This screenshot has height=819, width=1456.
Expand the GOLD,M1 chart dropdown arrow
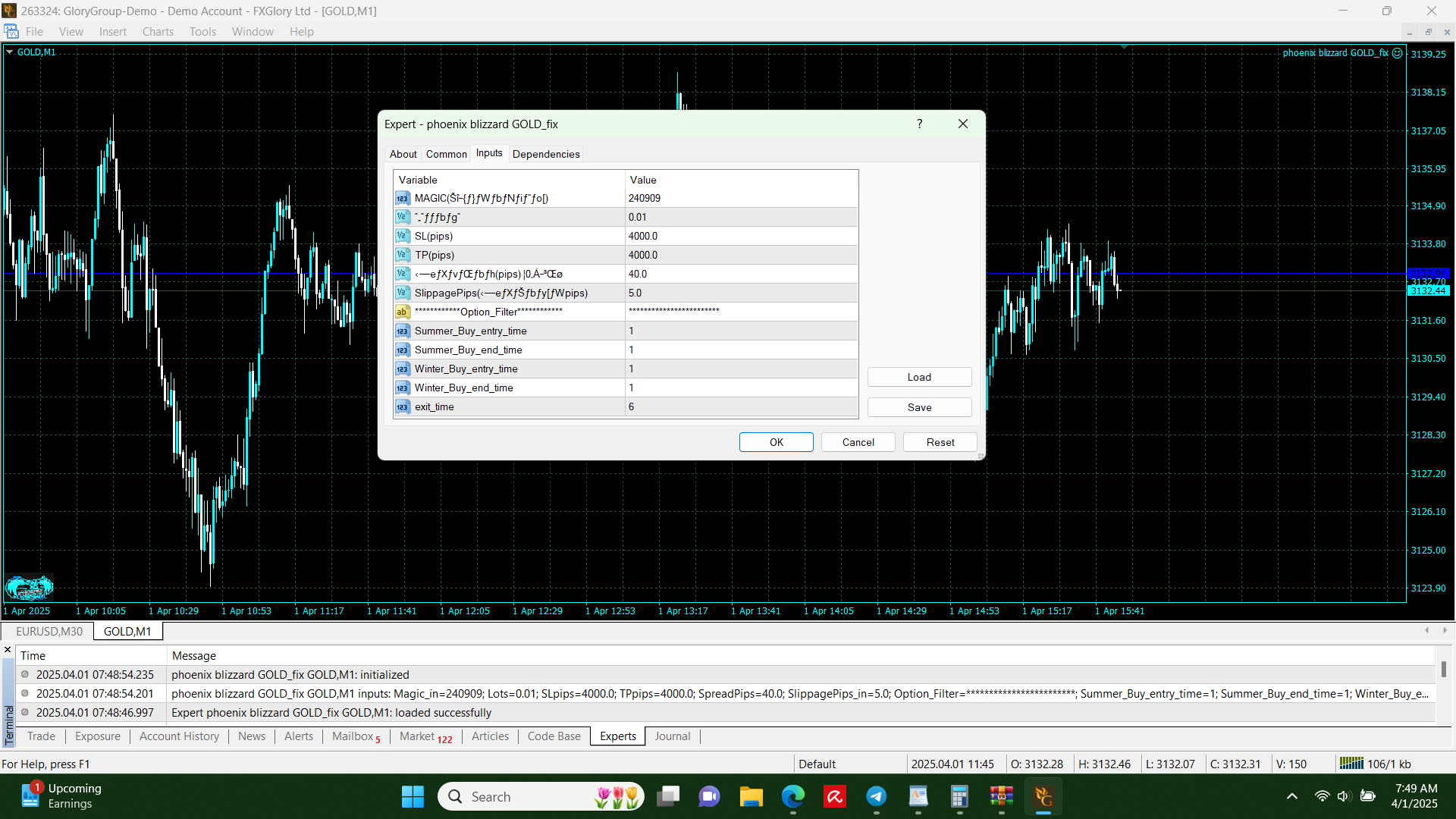(x=10, y=52)
